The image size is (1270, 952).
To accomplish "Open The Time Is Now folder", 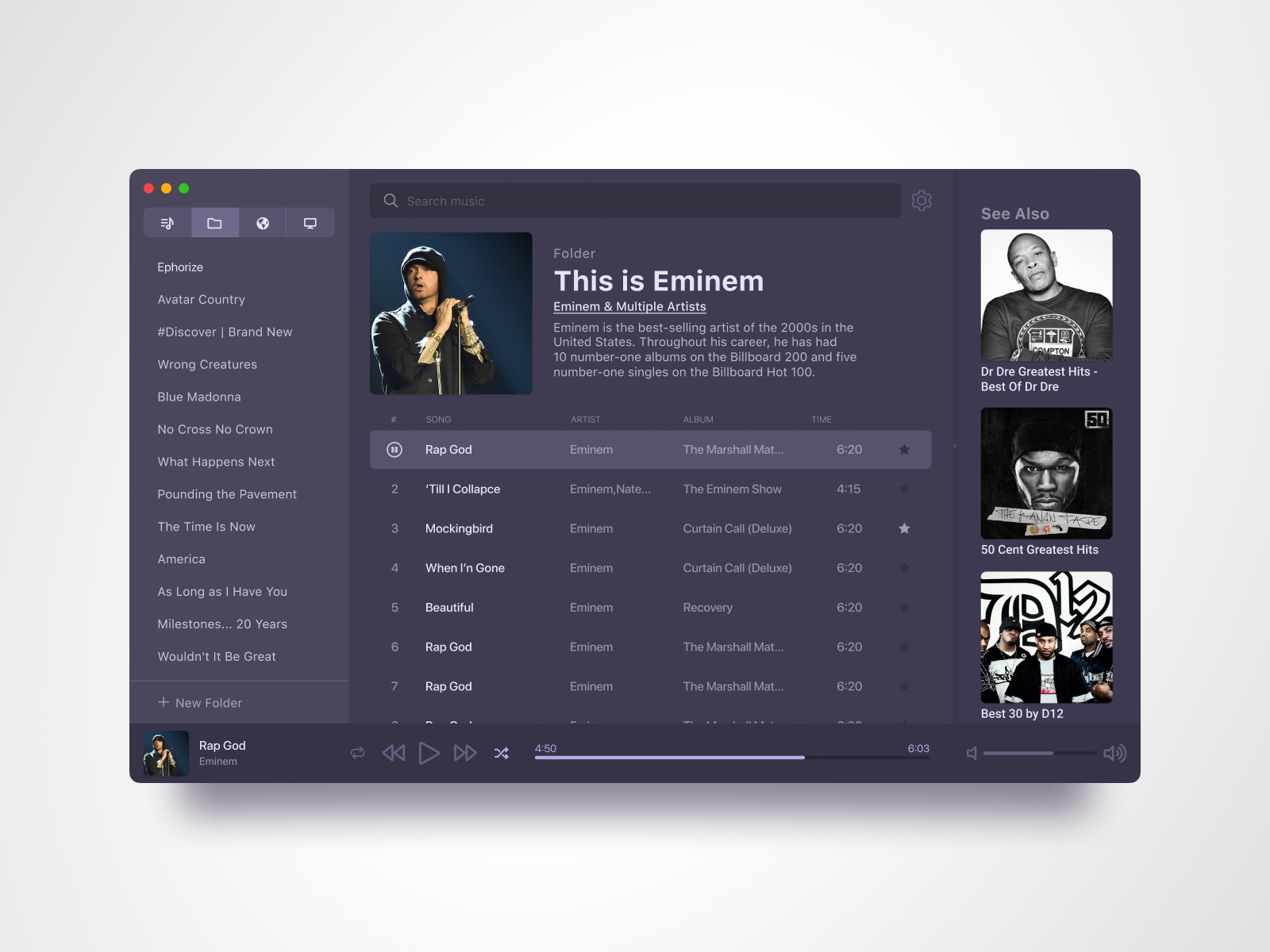I will click(206, 527).
